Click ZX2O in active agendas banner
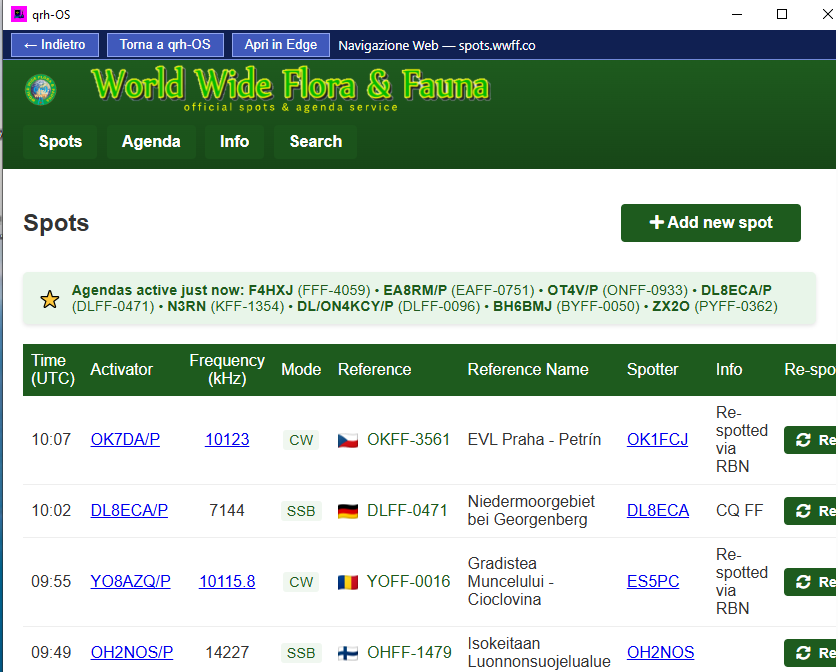Viewport: 838px width, 672px height. click(x=671, y=306)
